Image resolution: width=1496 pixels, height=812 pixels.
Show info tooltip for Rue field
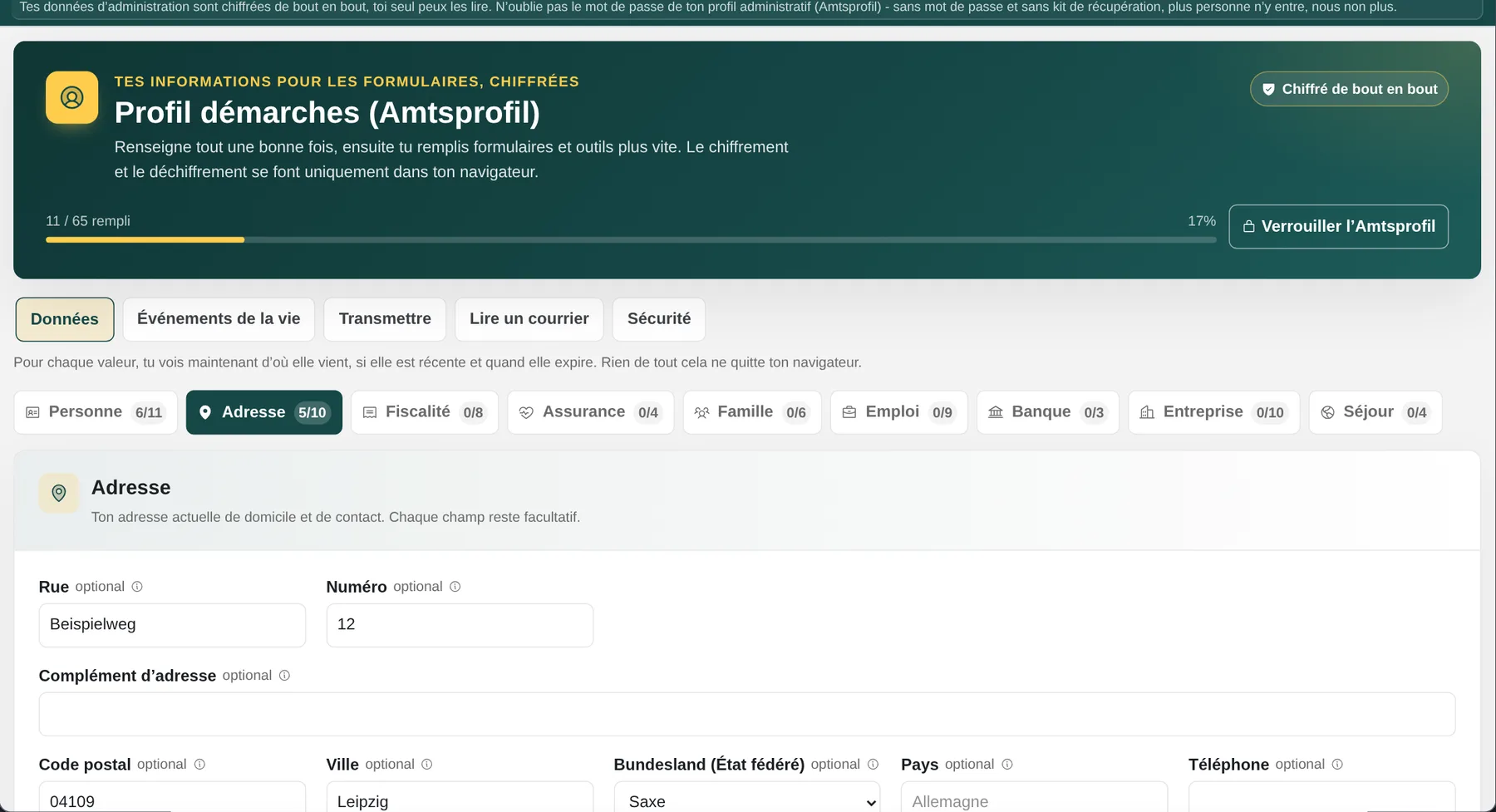[x=137, y=587]
